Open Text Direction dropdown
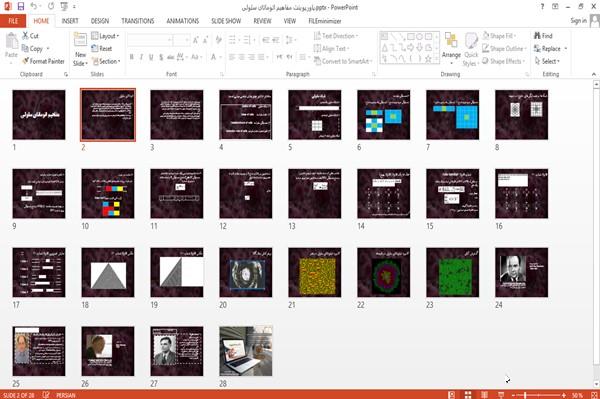This screenshot has height=399, width=600. pos(336,36)
